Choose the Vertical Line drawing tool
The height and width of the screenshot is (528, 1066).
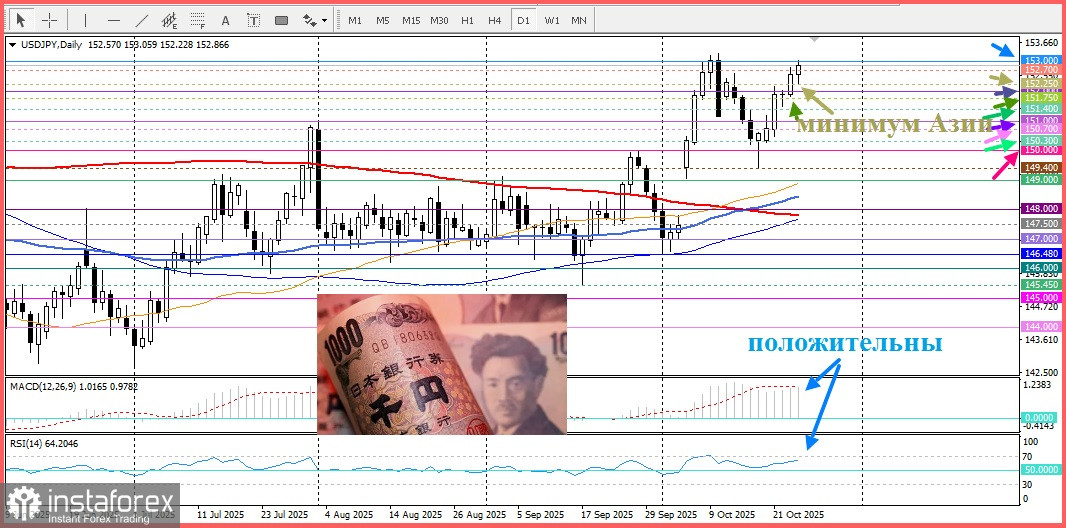click(86, 20)
